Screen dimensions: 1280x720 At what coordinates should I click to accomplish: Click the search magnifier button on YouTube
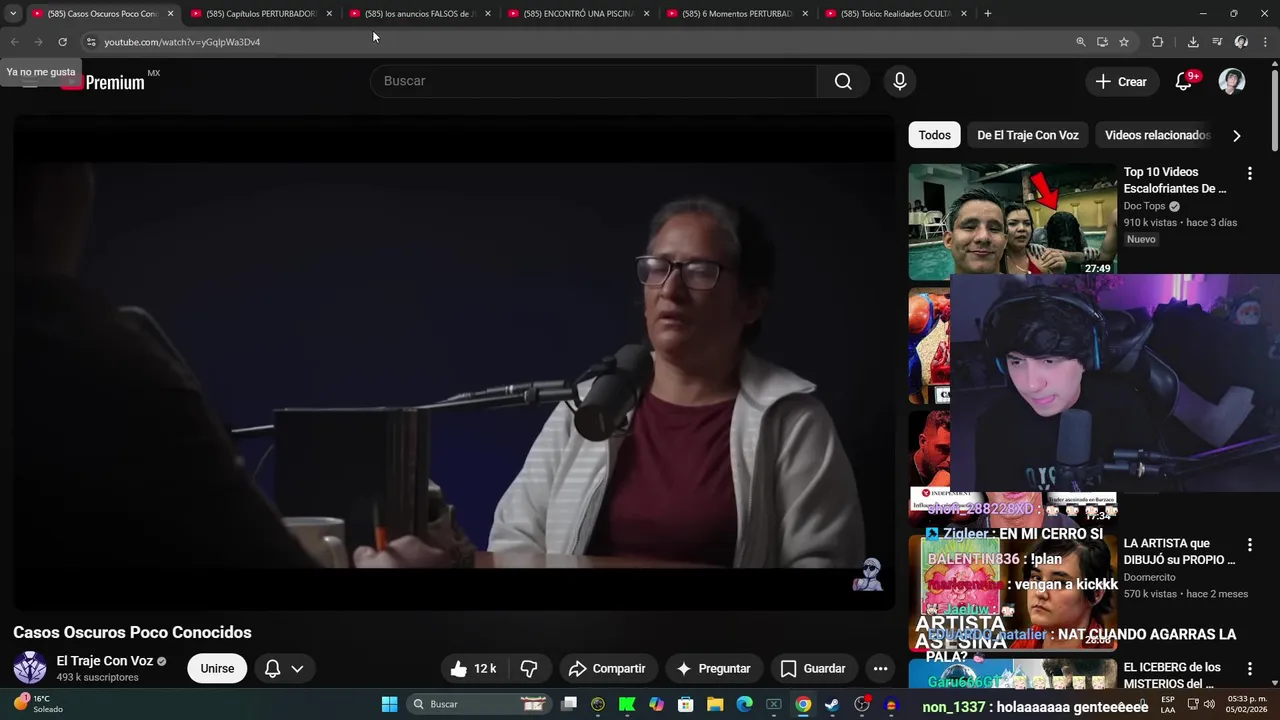(x=843, y=81)
